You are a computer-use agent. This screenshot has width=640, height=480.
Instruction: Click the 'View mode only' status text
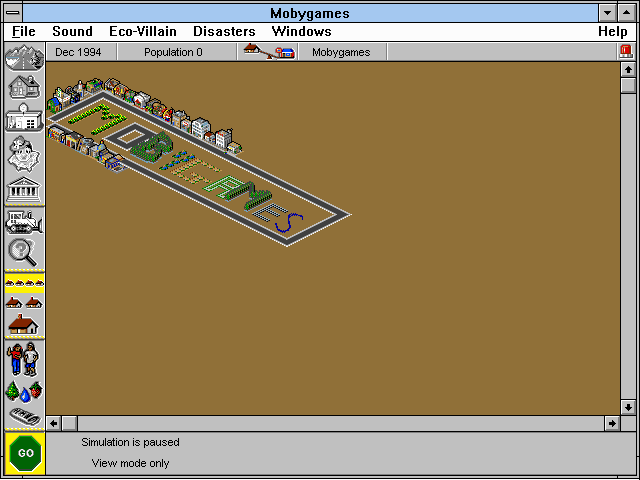point(130,463)
